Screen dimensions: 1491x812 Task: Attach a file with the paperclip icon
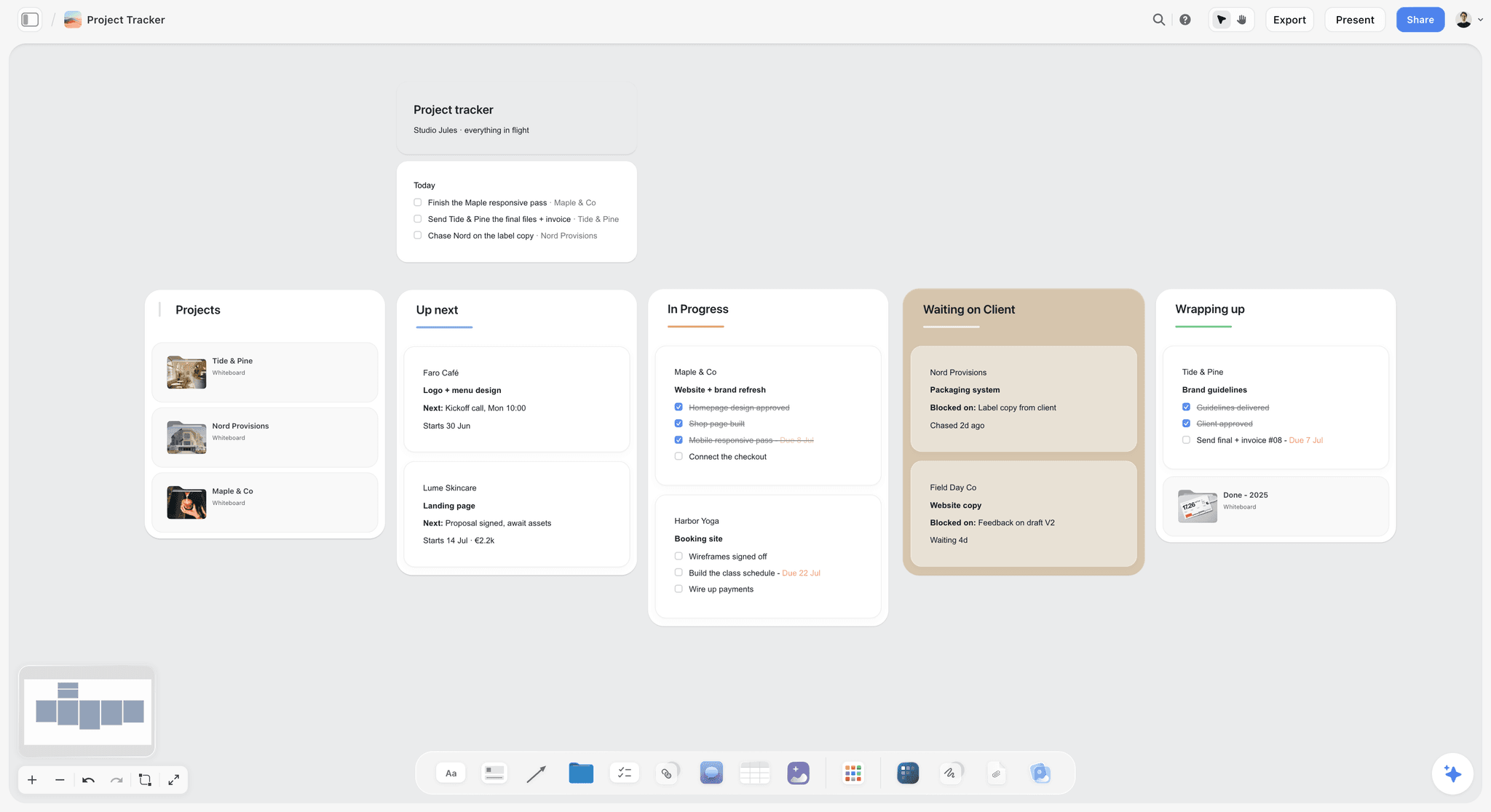997,773
